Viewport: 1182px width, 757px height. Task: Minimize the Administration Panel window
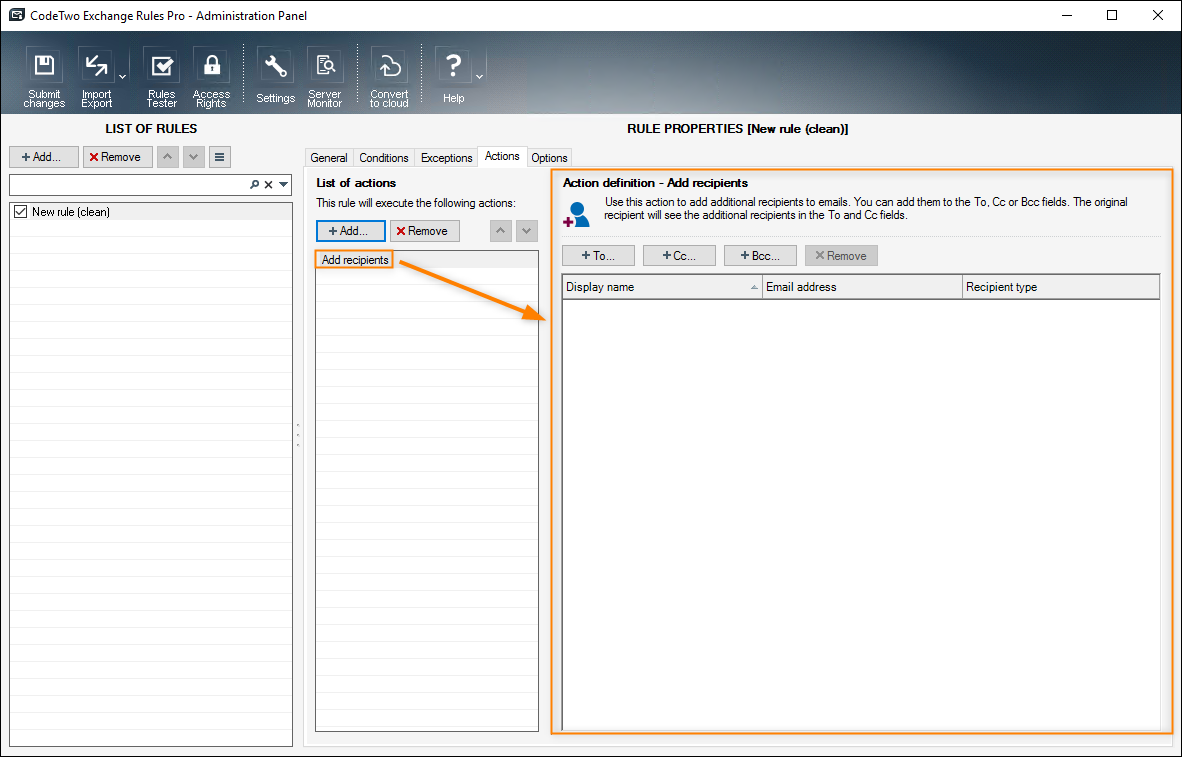tap(1067, 15)
